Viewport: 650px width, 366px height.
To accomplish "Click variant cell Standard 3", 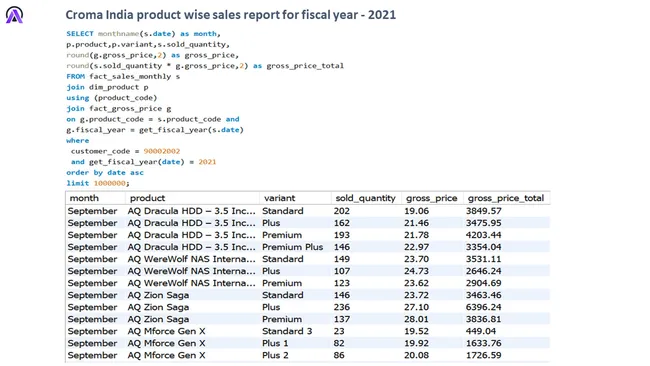I will pyautogui.click(x=287, y=331).
